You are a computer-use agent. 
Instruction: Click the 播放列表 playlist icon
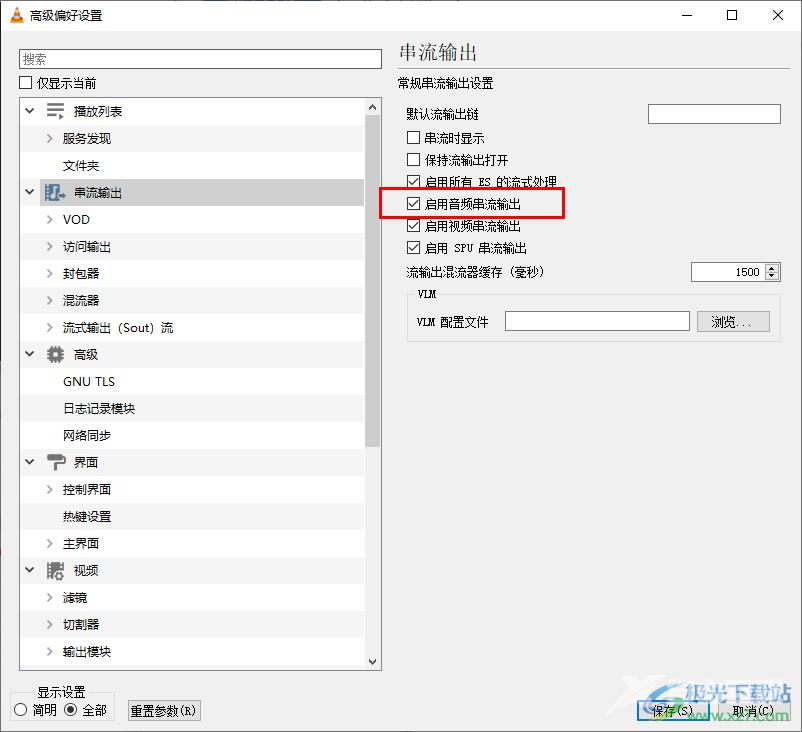click(x=55, y=111)
